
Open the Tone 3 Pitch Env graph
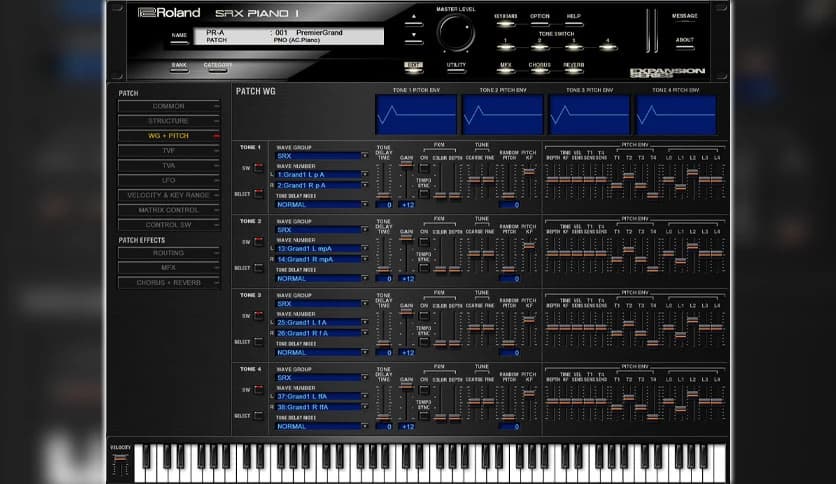tap(589, 115)
